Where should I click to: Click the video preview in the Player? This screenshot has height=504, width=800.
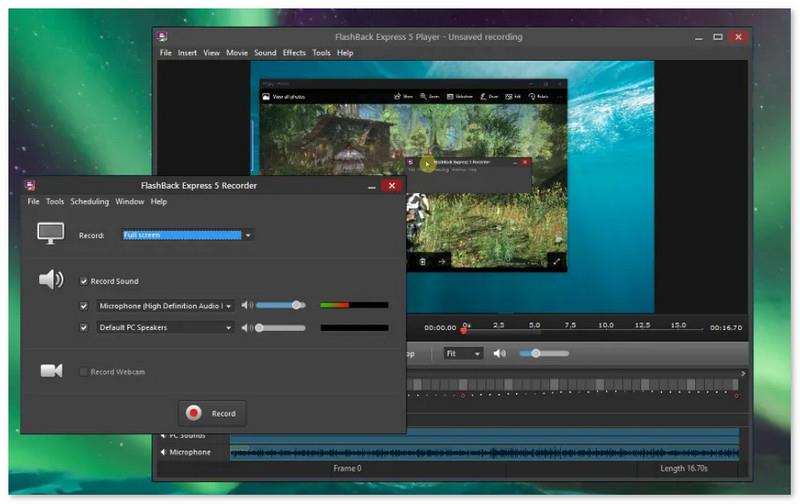tap(452, 187)
